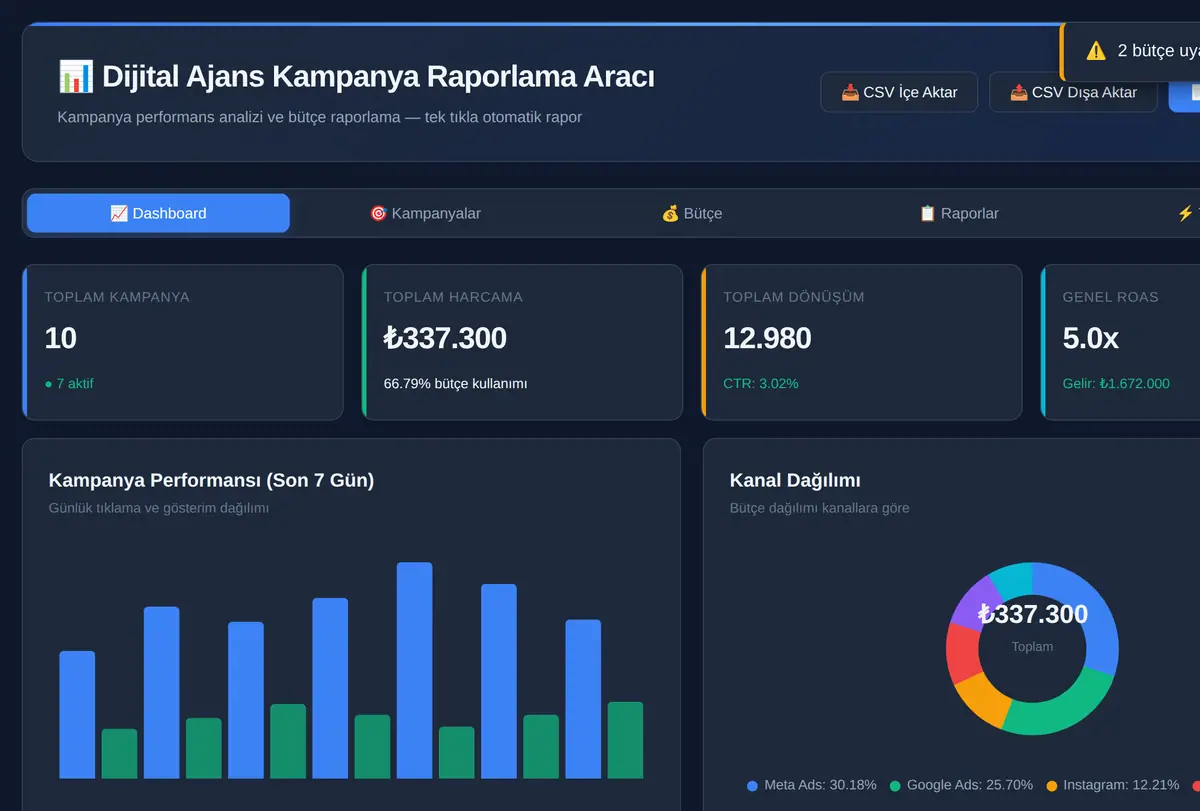
Task: Click the money bag icon on Bütçe tab
Action: [670, 213]
